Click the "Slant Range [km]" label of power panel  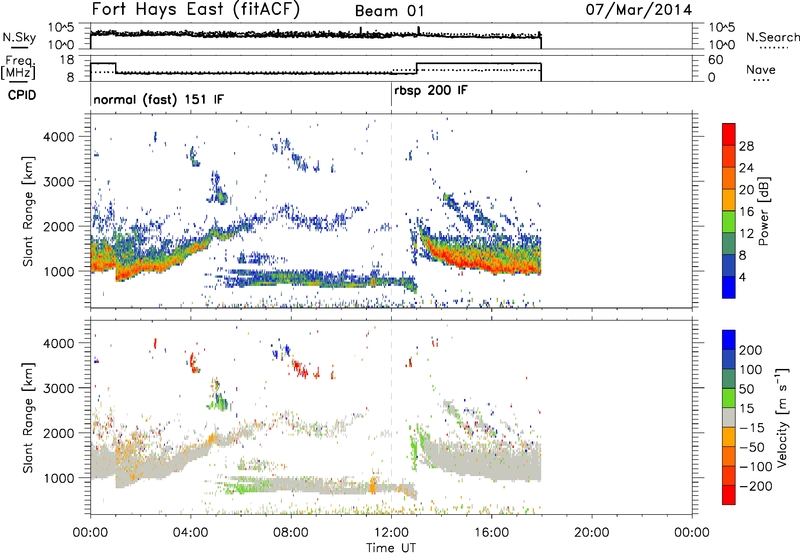click(x=28, y=211)
